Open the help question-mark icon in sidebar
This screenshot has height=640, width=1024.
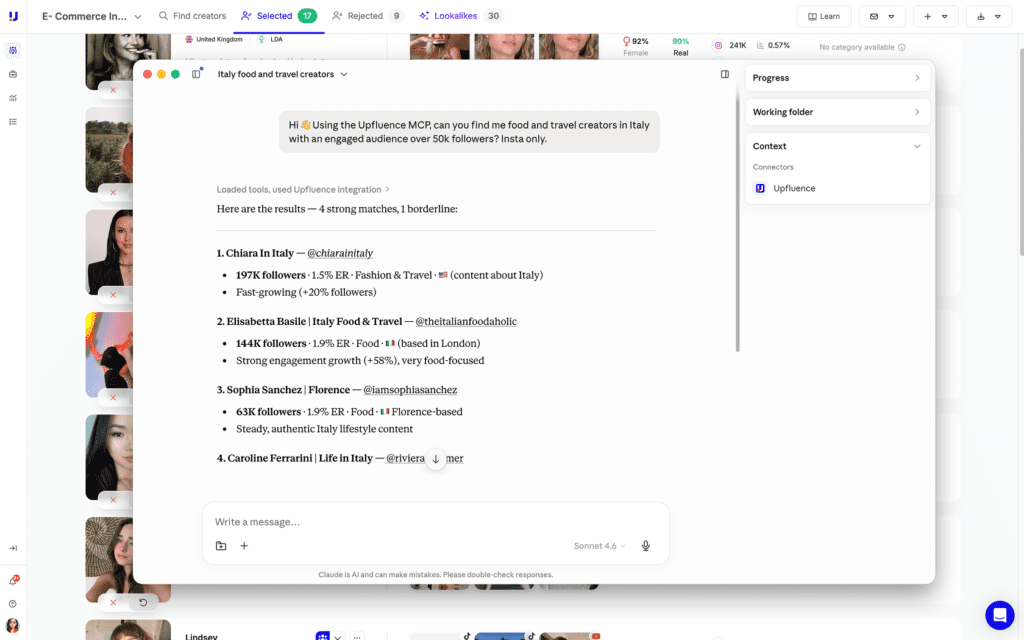[13, 604]
